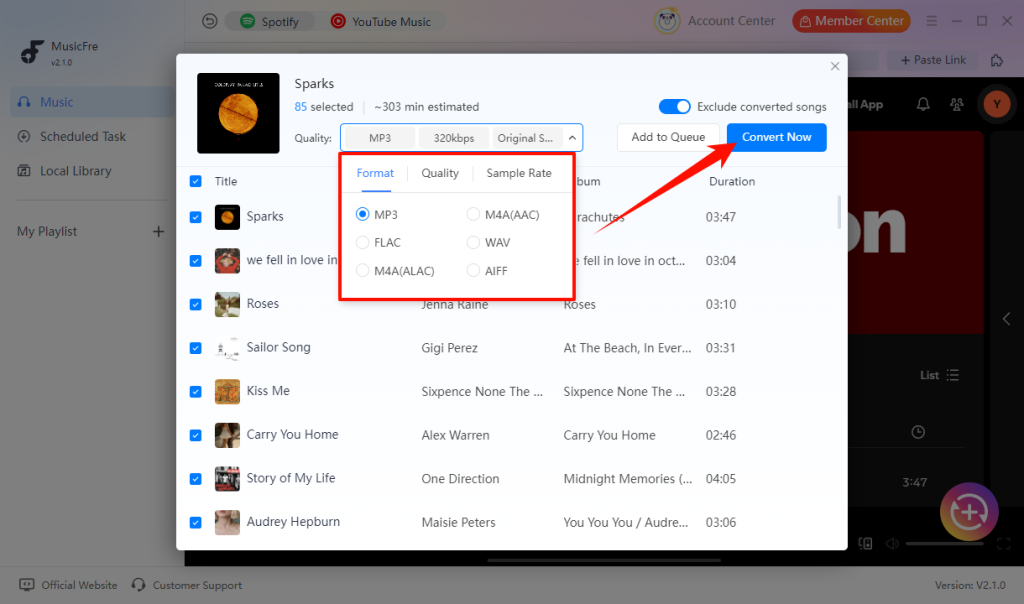This screenshot has width=1024, height=604.
Task: Choose the AIFF format radio button
Action: (x=473, y=270)
